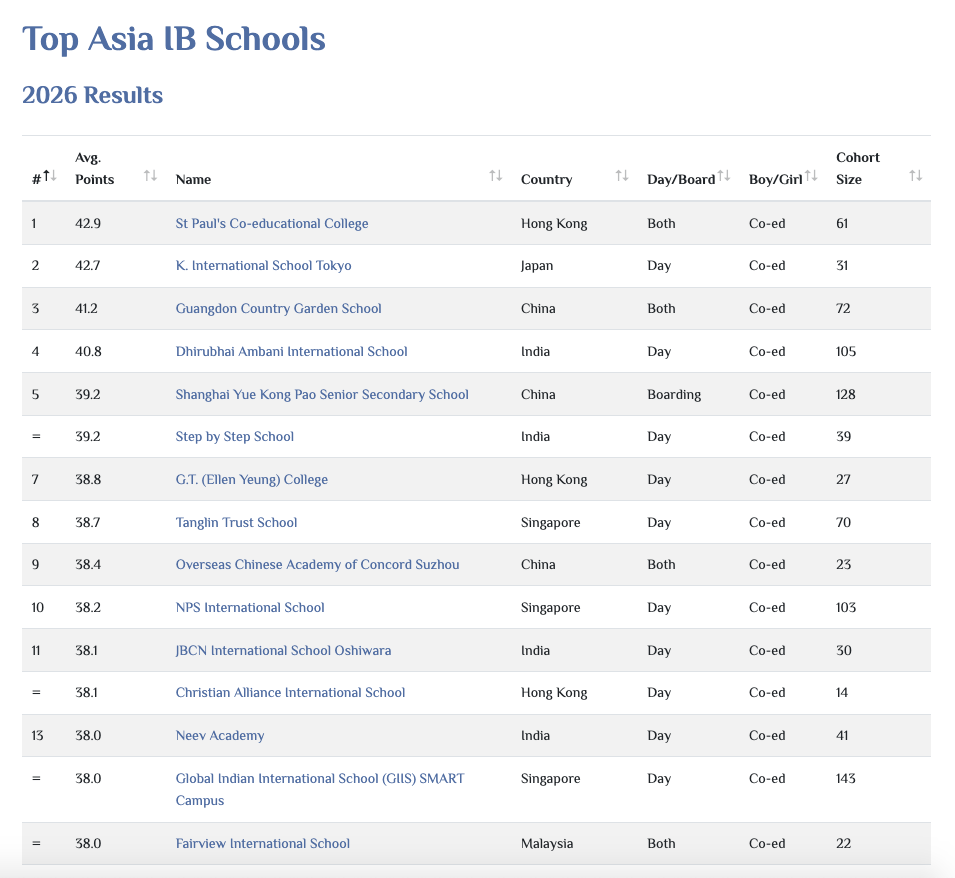Image resolution: width=955 pixels, height=878 pixels.
Task: Open NPS International School link
Action: (250, 608)
